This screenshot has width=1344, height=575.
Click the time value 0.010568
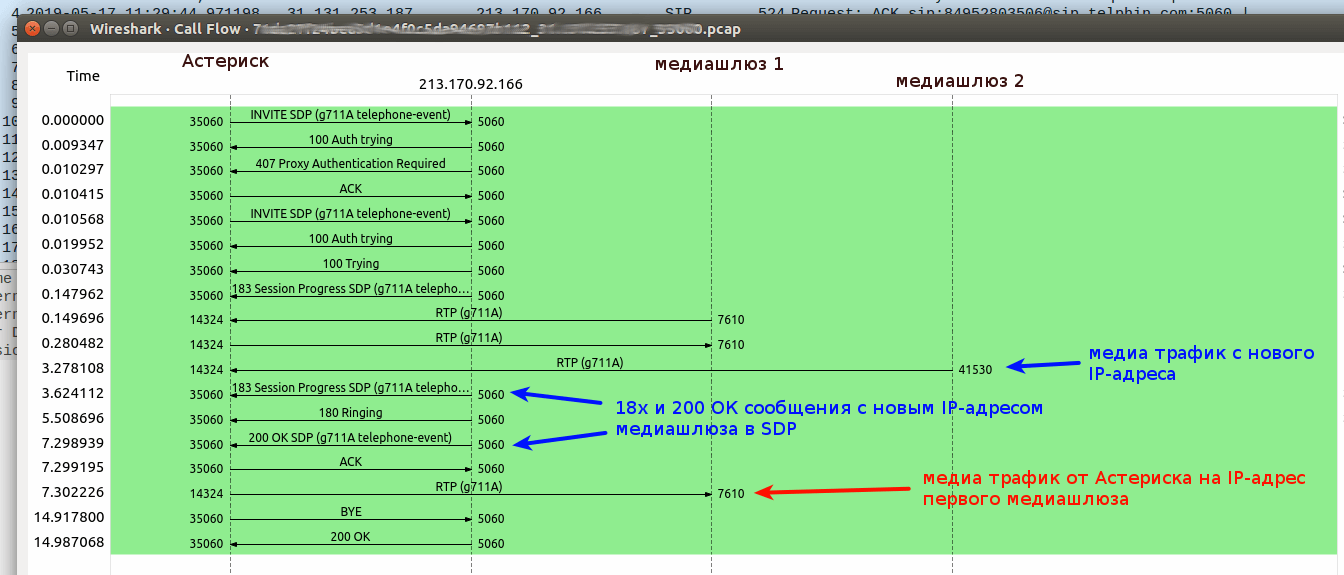73,219
